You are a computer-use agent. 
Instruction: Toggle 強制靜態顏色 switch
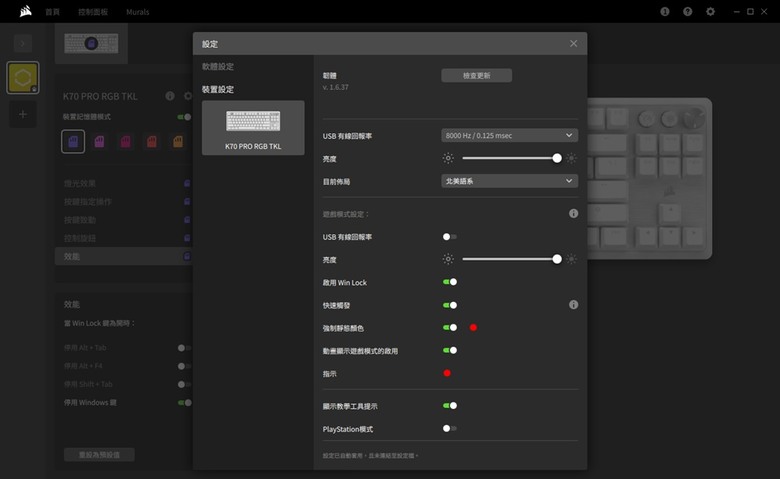pyautogui.click(x=450, y=327)
